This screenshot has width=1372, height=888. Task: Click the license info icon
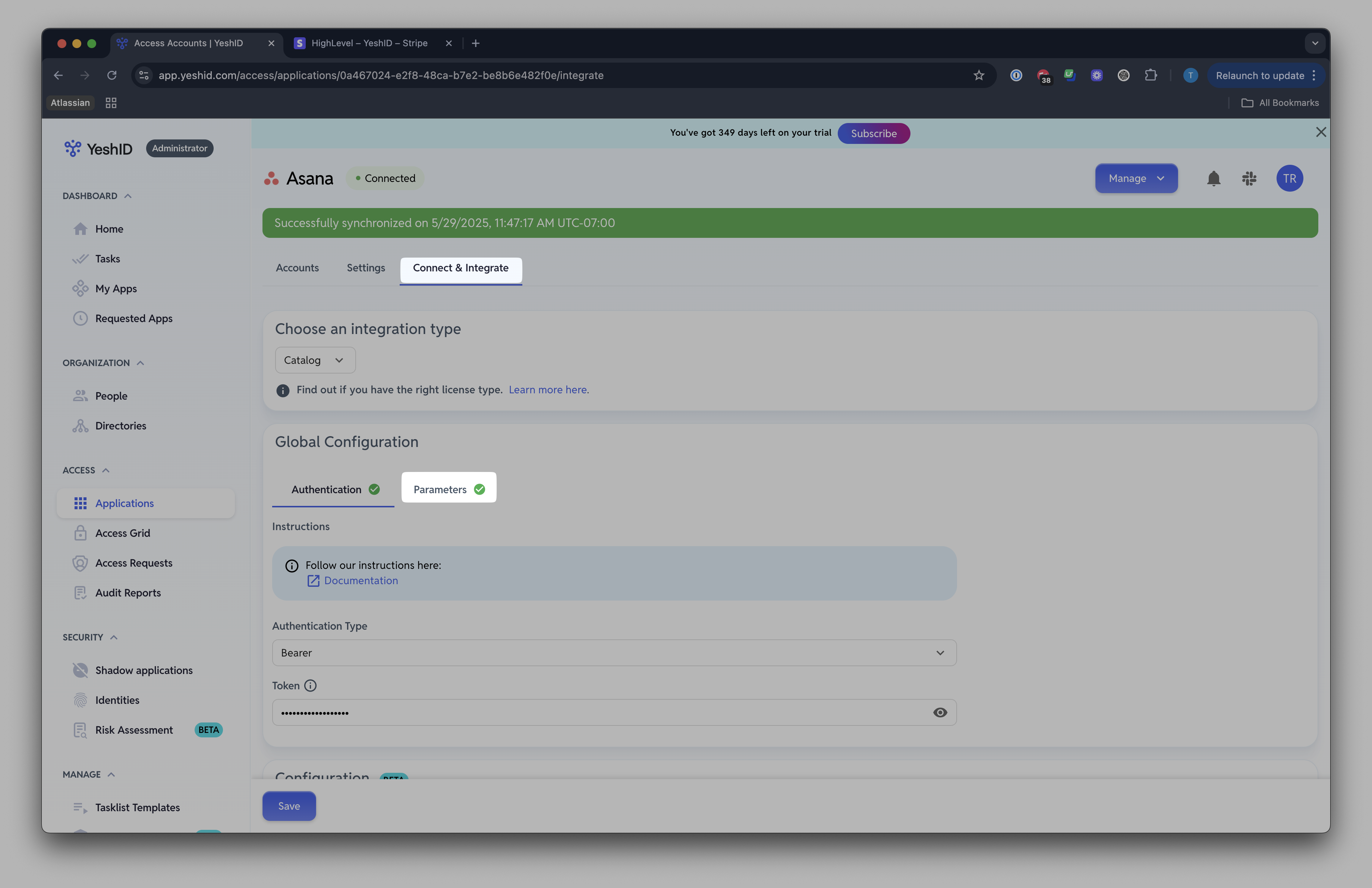[x=283, y=391]
